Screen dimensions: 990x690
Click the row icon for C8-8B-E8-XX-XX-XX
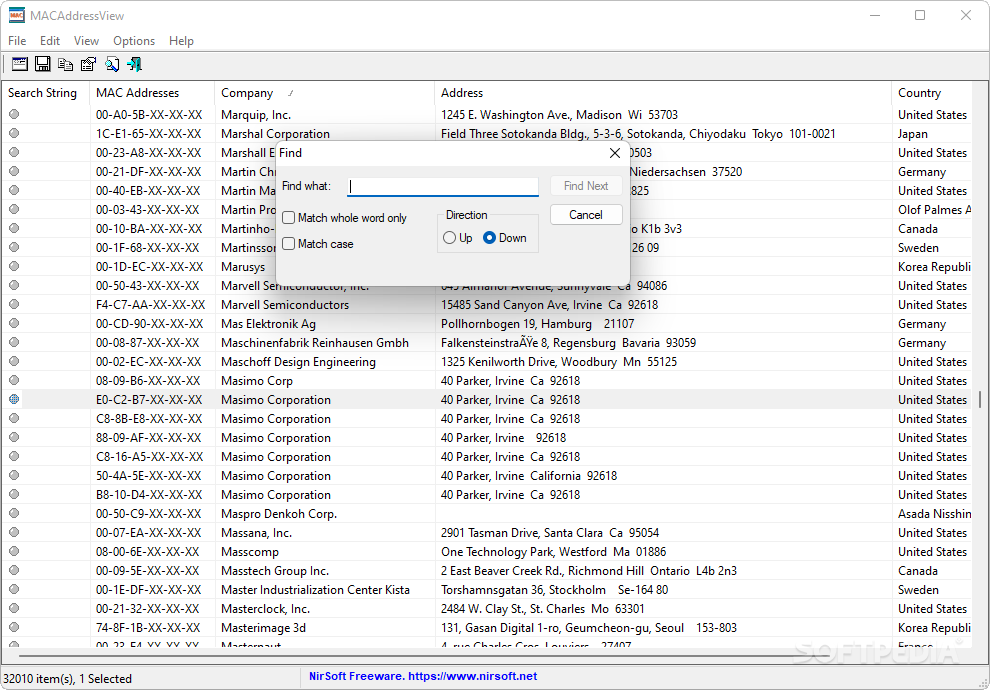pos(14,418)
